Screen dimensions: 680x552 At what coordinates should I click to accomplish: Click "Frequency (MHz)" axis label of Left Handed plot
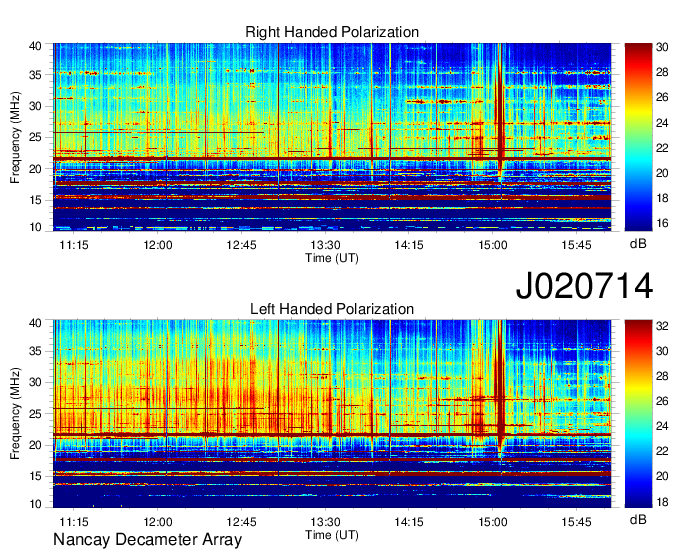[15, 414]
